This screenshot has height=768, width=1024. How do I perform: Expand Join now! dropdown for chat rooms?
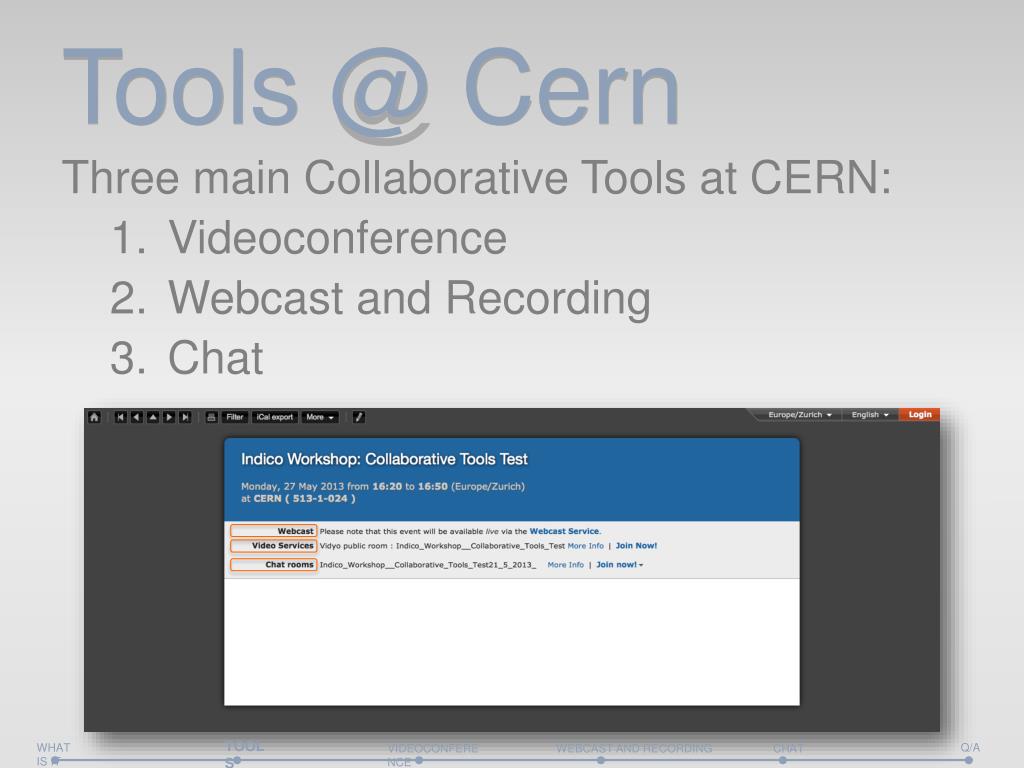(619, 565)
